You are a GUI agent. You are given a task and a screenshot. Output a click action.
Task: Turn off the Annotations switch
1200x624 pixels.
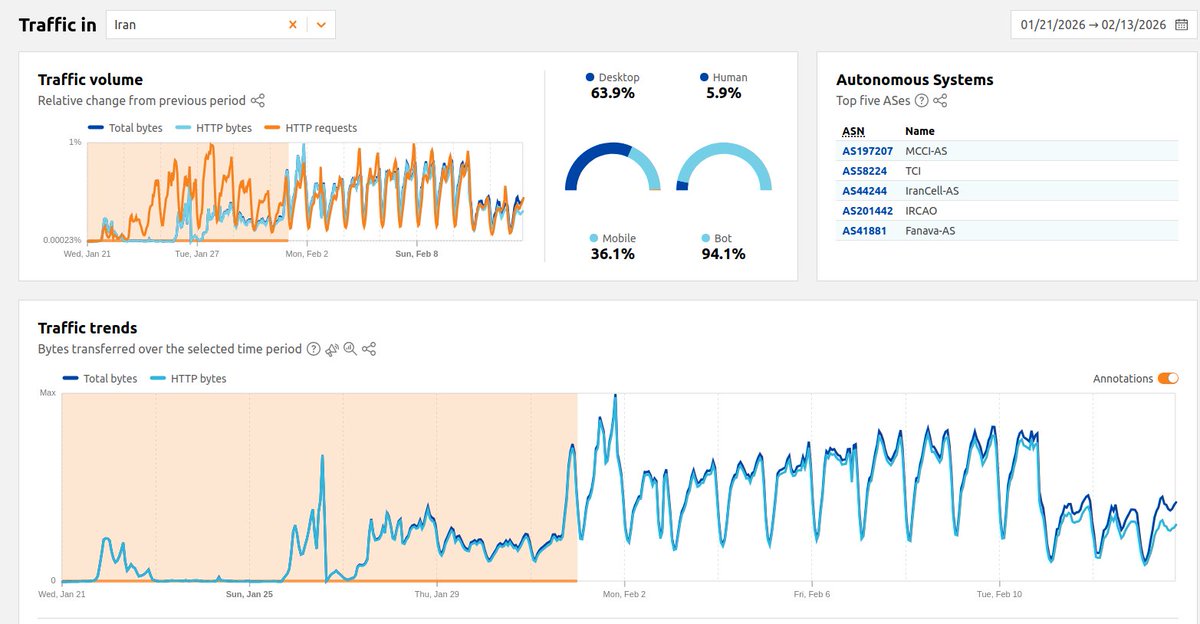(x=1168, y=379)
